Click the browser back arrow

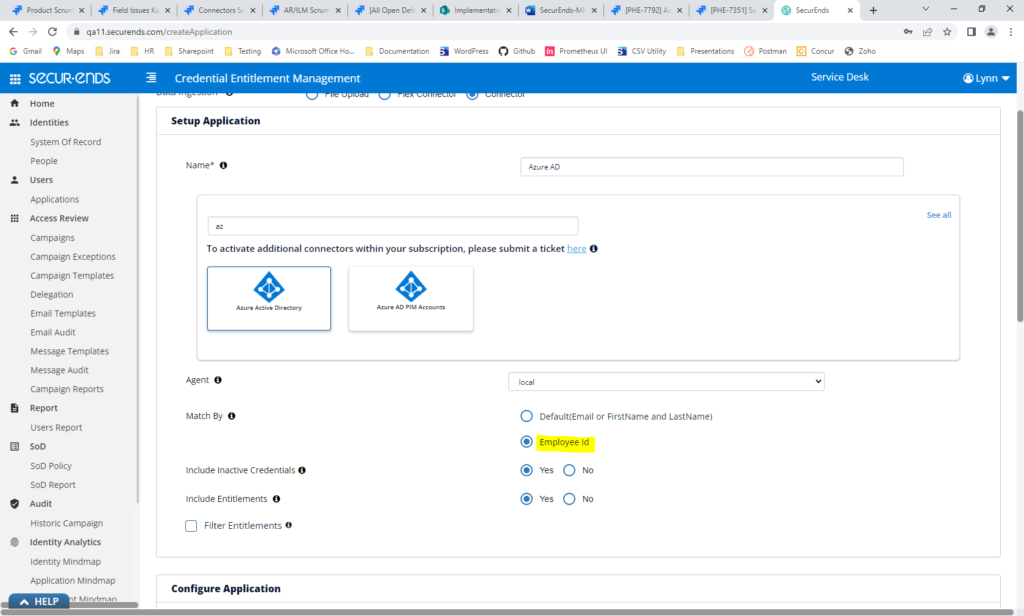click(13, 31)
